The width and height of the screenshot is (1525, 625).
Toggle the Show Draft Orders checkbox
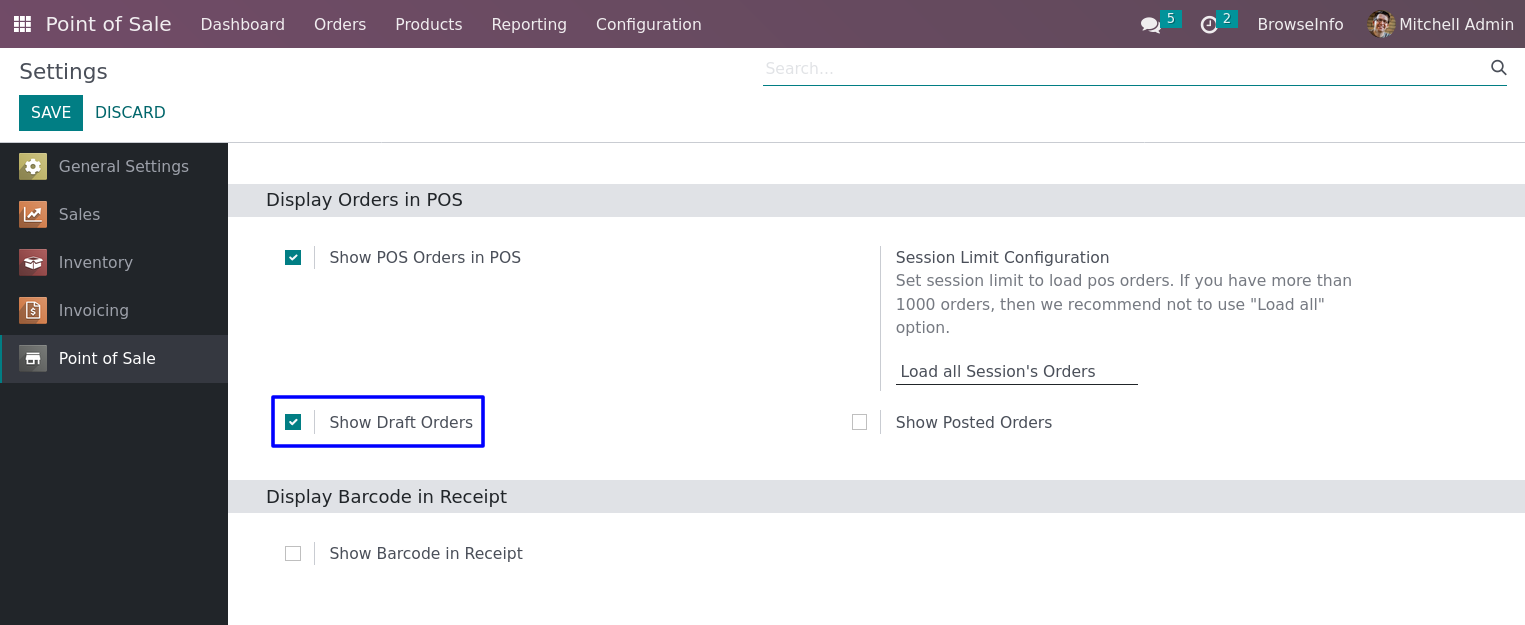pyautogui.click(x=293, y=422)
